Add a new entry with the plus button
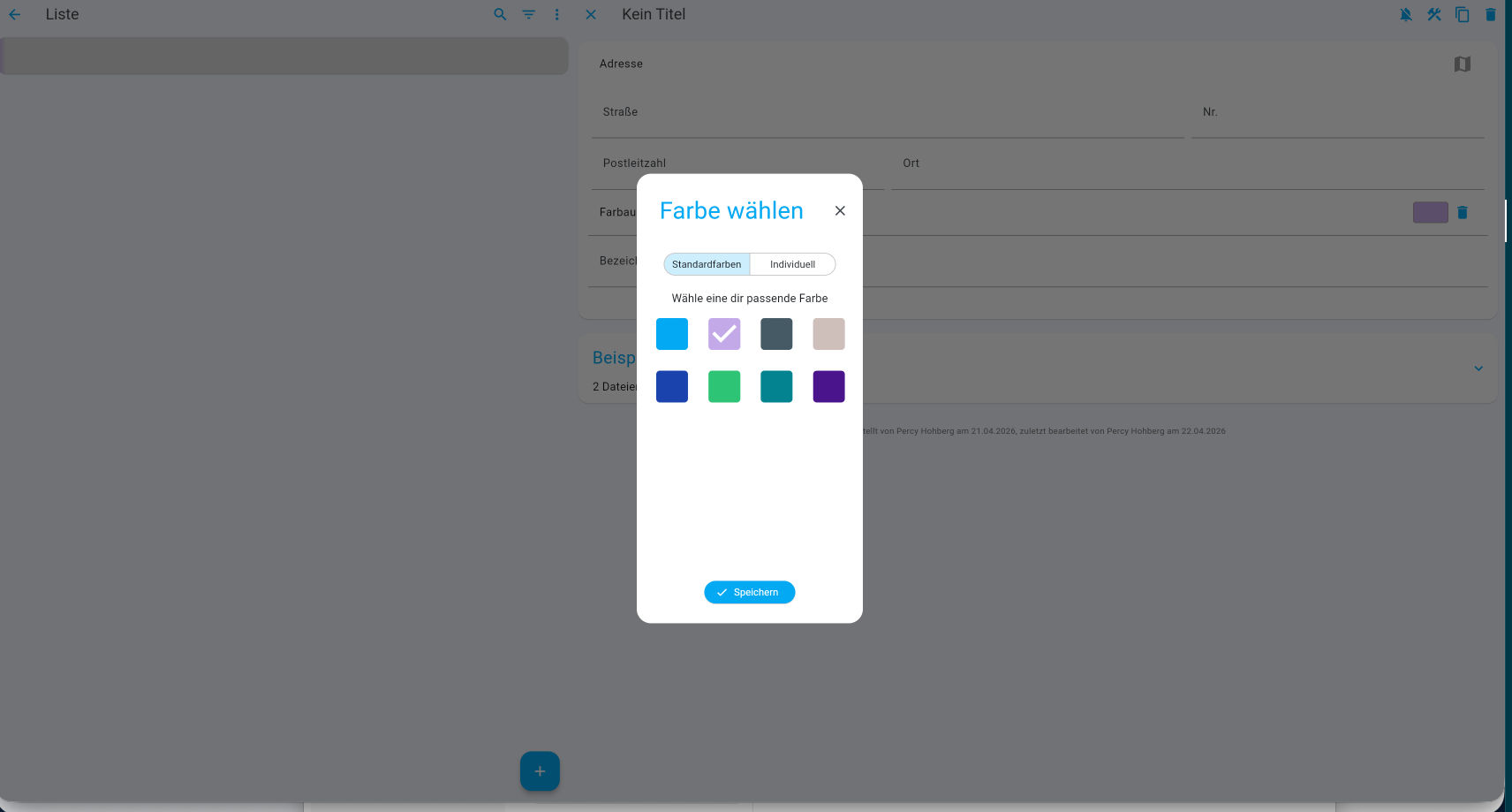This screenshot has height=812, width=1512. (x=540, y=771)
